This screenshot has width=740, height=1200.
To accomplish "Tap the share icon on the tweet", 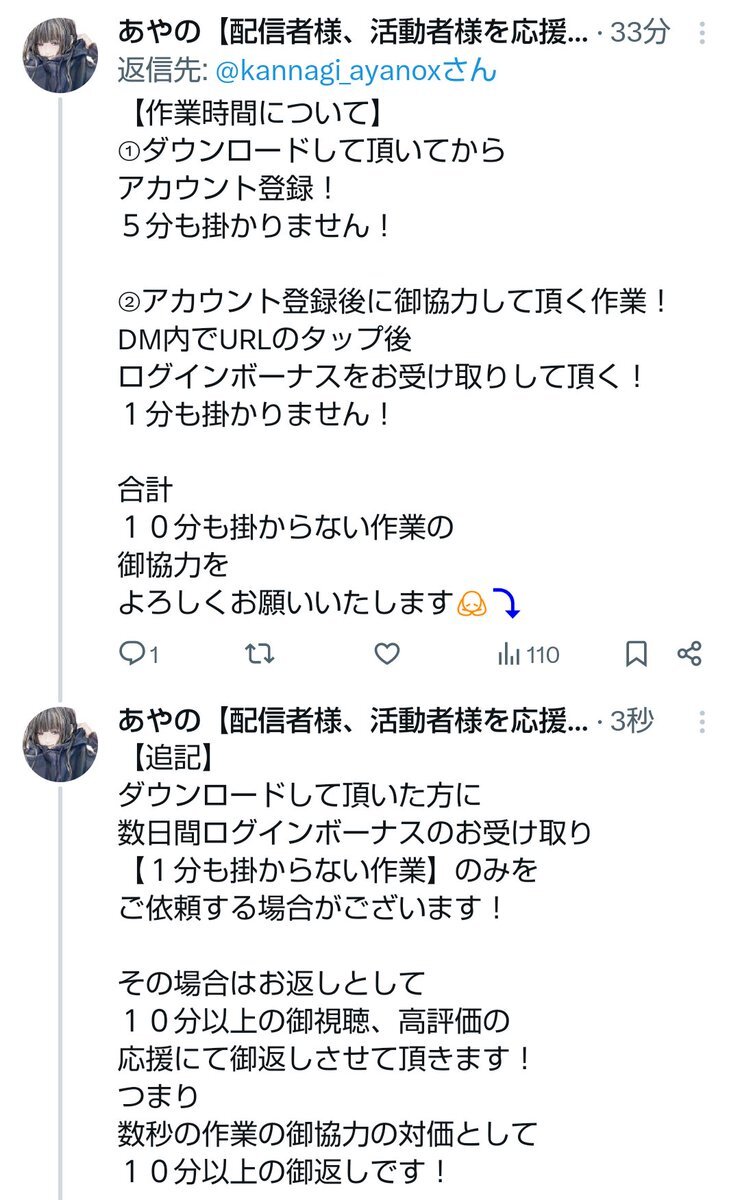I will [689, 654].
